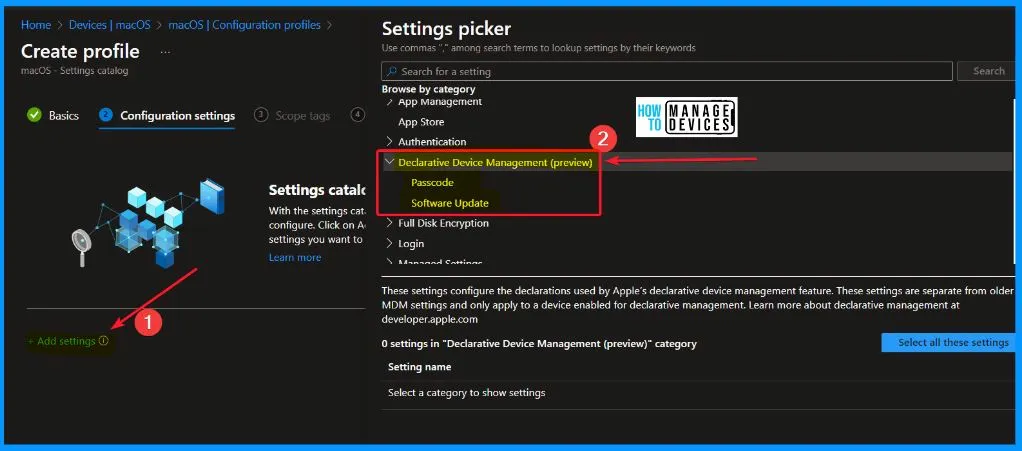
Task: Click the step 3 circle icon
Action: tap(261, 115)
